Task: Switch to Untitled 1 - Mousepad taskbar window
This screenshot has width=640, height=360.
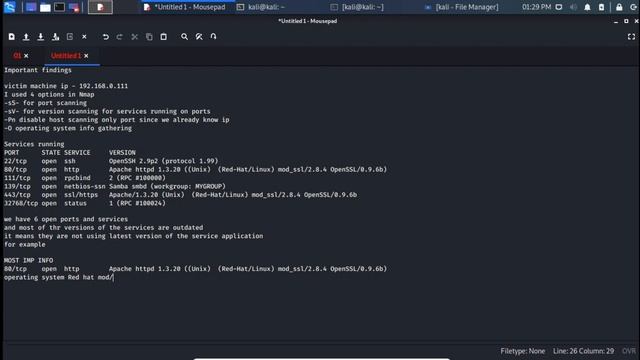Action: pos(184,7)
